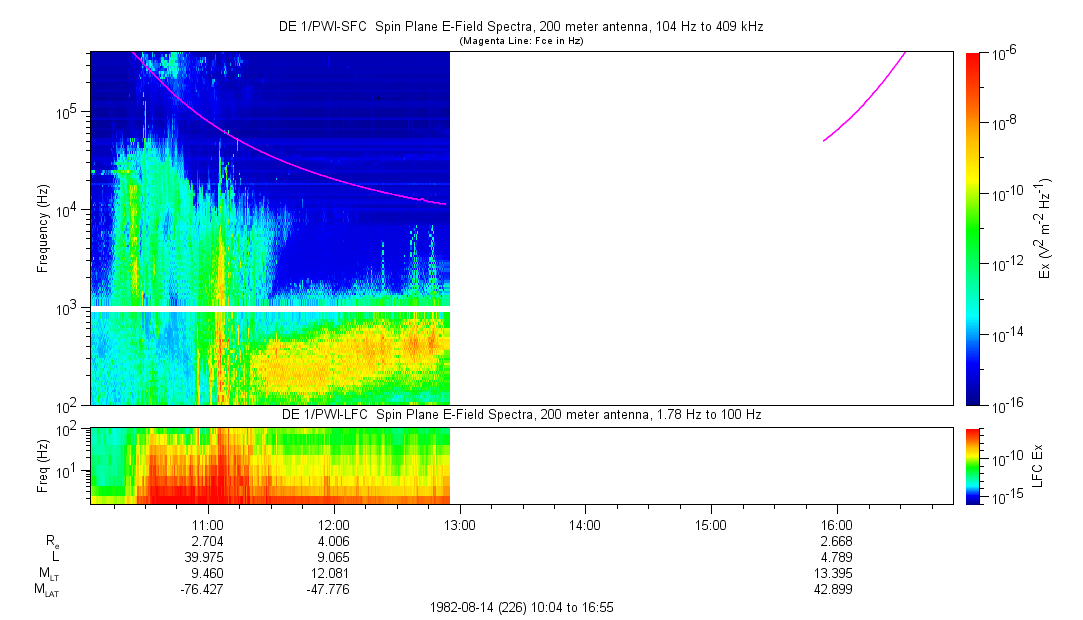Screen dimensions: 1083x620
Task: Click the 14:00 time tick label
Action: pos(584,524)
